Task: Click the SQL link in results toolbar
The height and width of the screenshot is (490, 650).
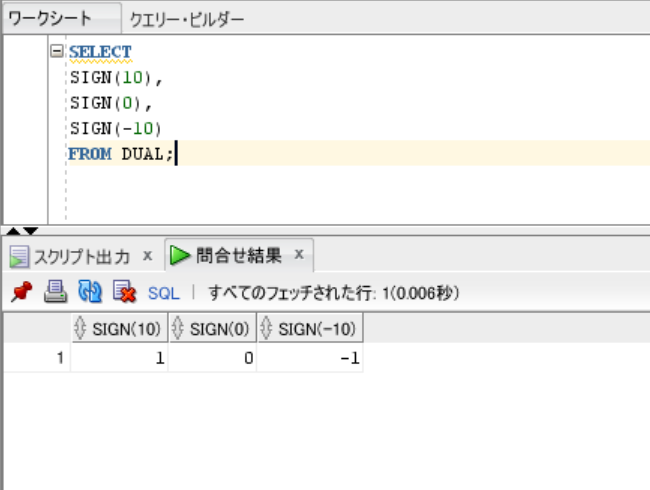Action: pyautogui.click(x=164, y=293)
